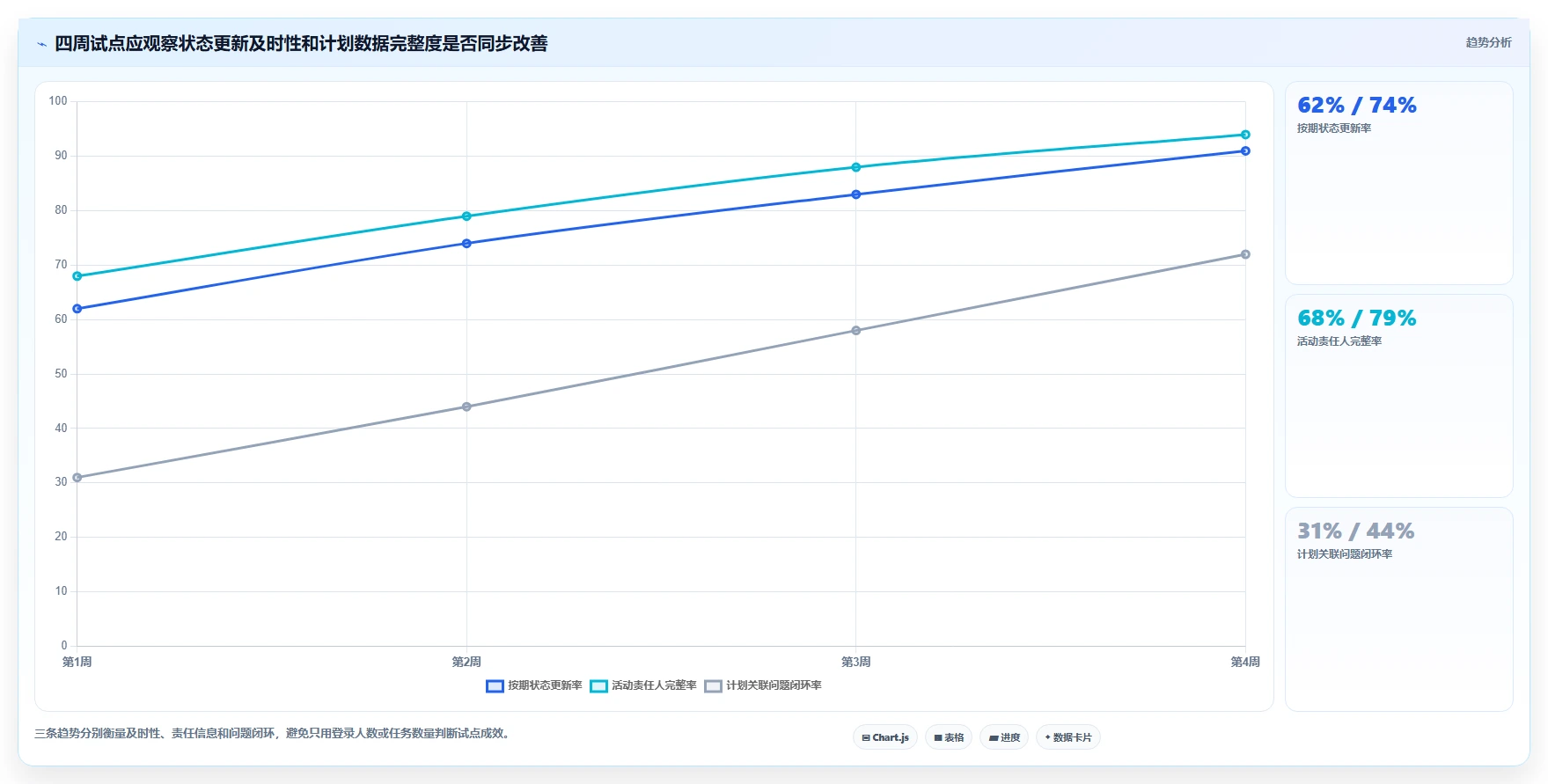
Task: Toggle the 计划关联问题闭环率 legend swatch
Action: tap(713, 686)
